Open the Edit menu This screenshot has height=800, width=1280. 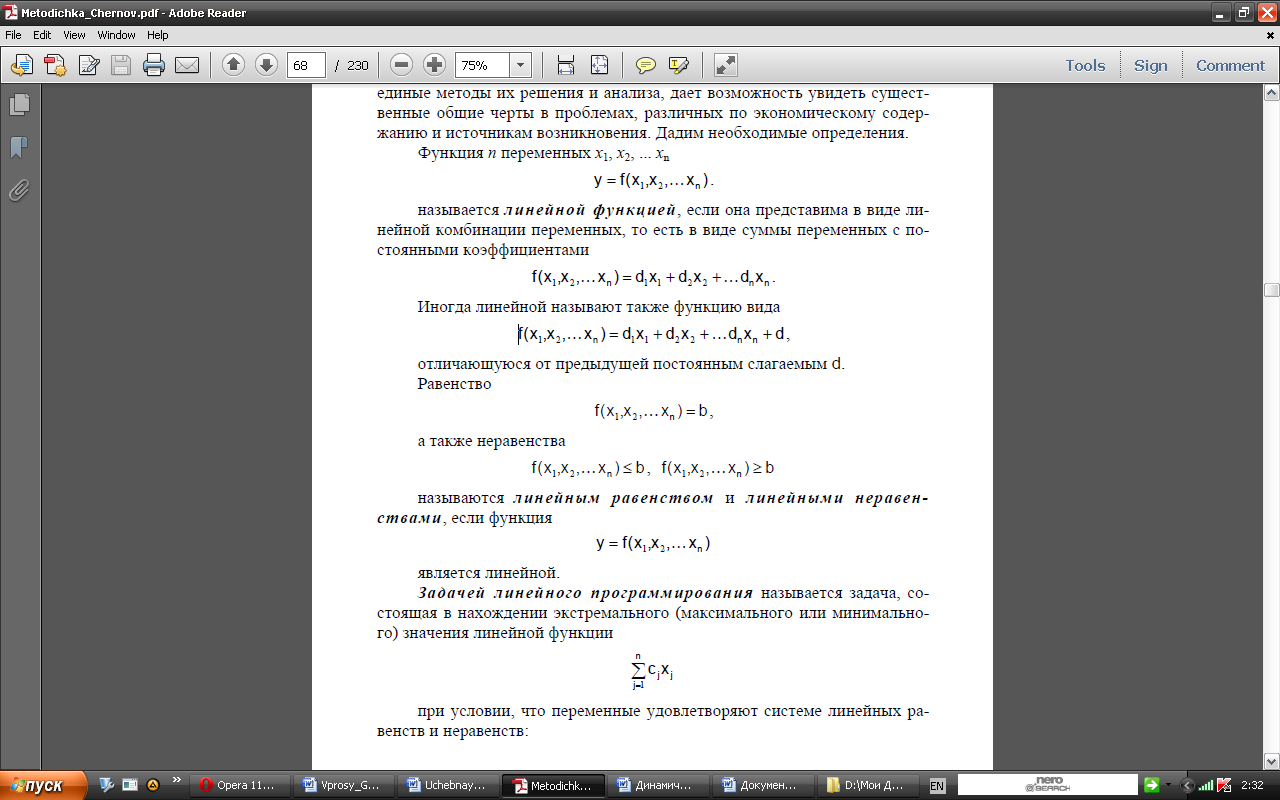tap(42, 35)
